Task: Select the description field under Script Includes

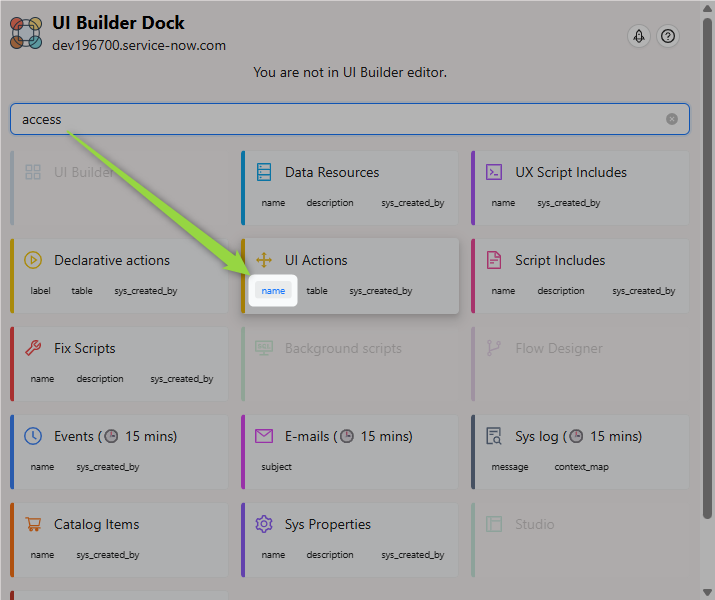Action: pos(561,291)
